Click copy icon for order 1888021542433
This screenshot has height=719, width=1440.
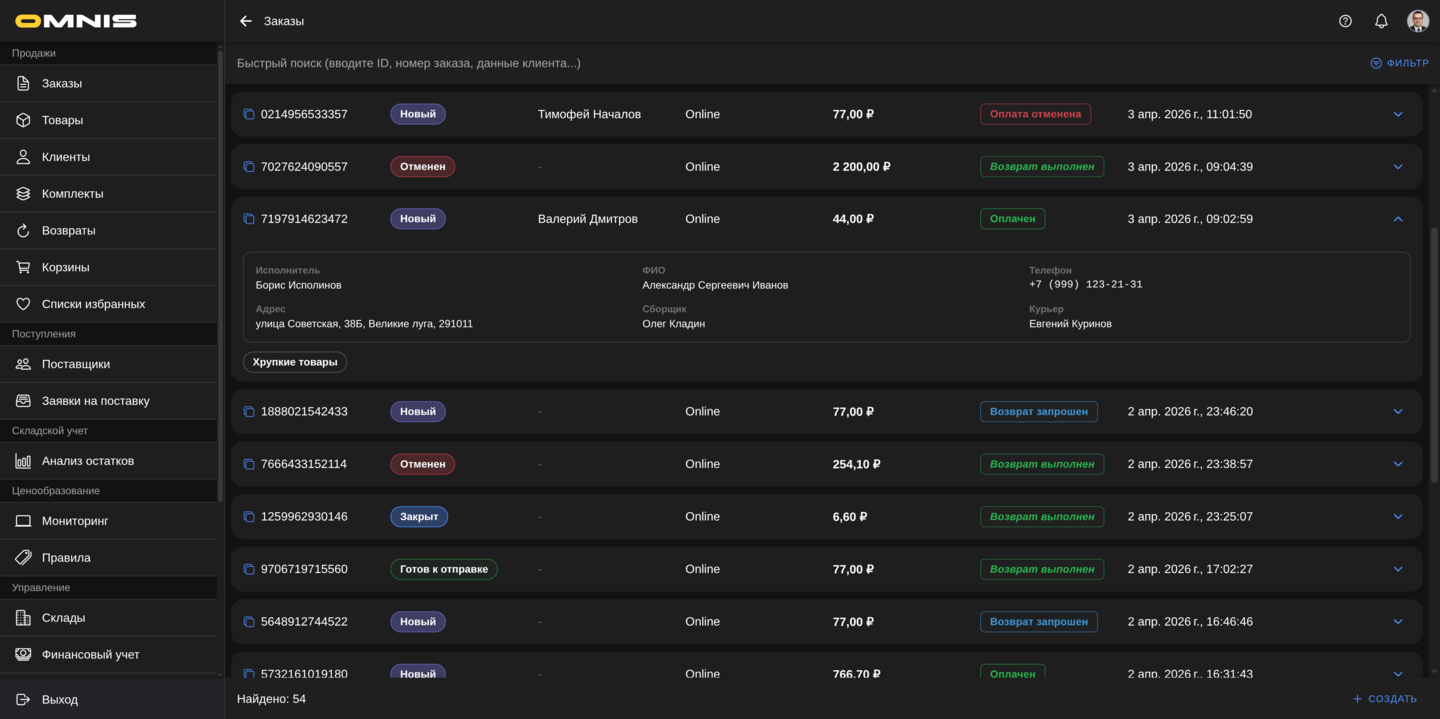[x=249, y=412]
